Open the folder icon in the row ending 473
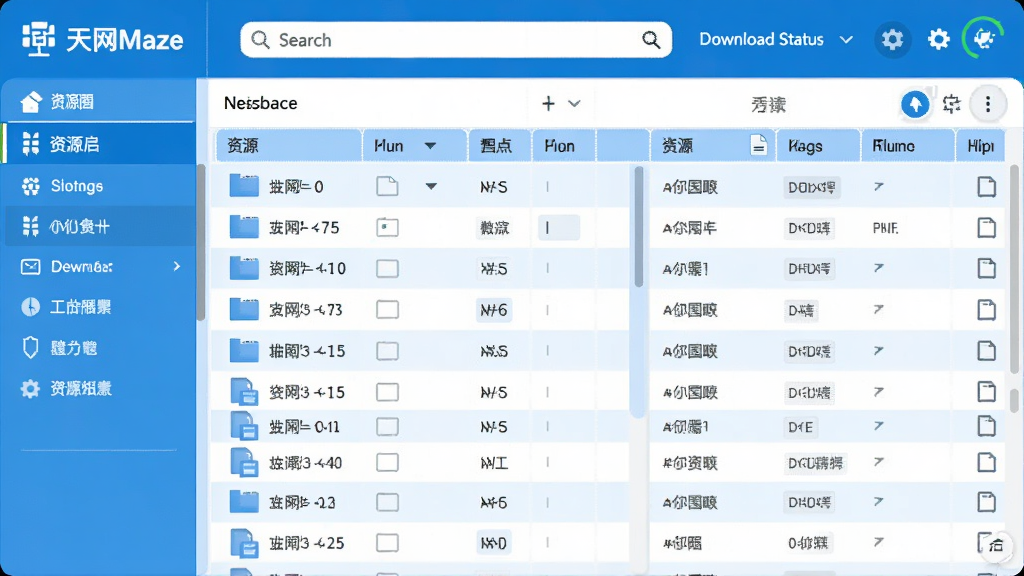Screen dimensions: 1024x576 coord(244,309)
